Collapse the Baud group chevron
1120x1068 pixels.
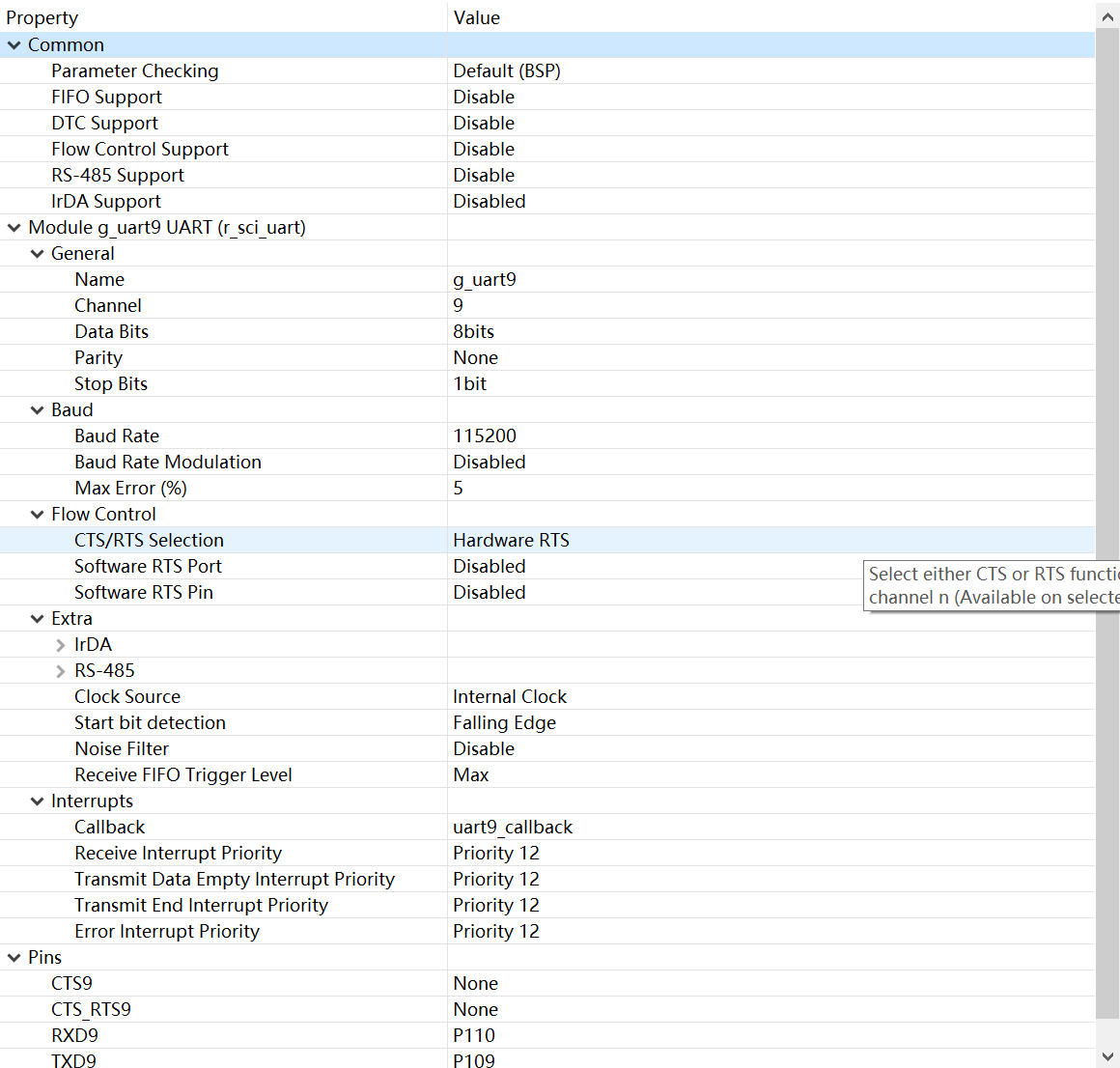[37, 410]
